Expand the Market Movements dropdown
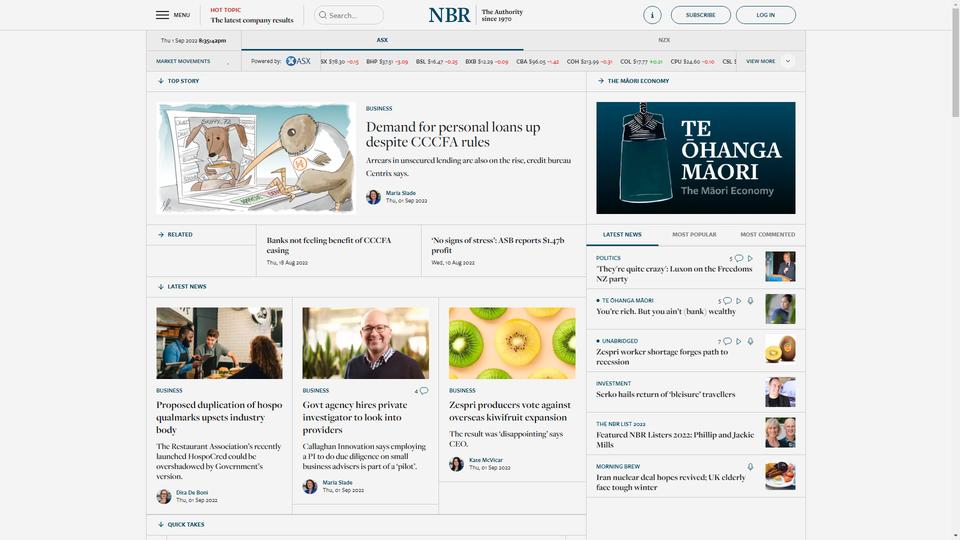 [194, 61]
